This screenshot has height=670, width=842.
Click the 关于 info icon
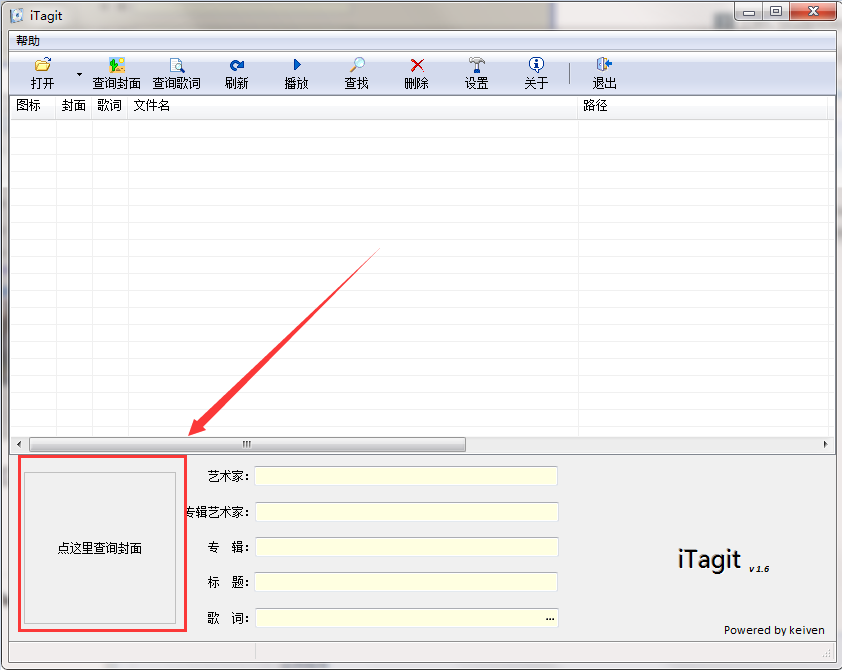pyautogui.click(x=536, y=65)
